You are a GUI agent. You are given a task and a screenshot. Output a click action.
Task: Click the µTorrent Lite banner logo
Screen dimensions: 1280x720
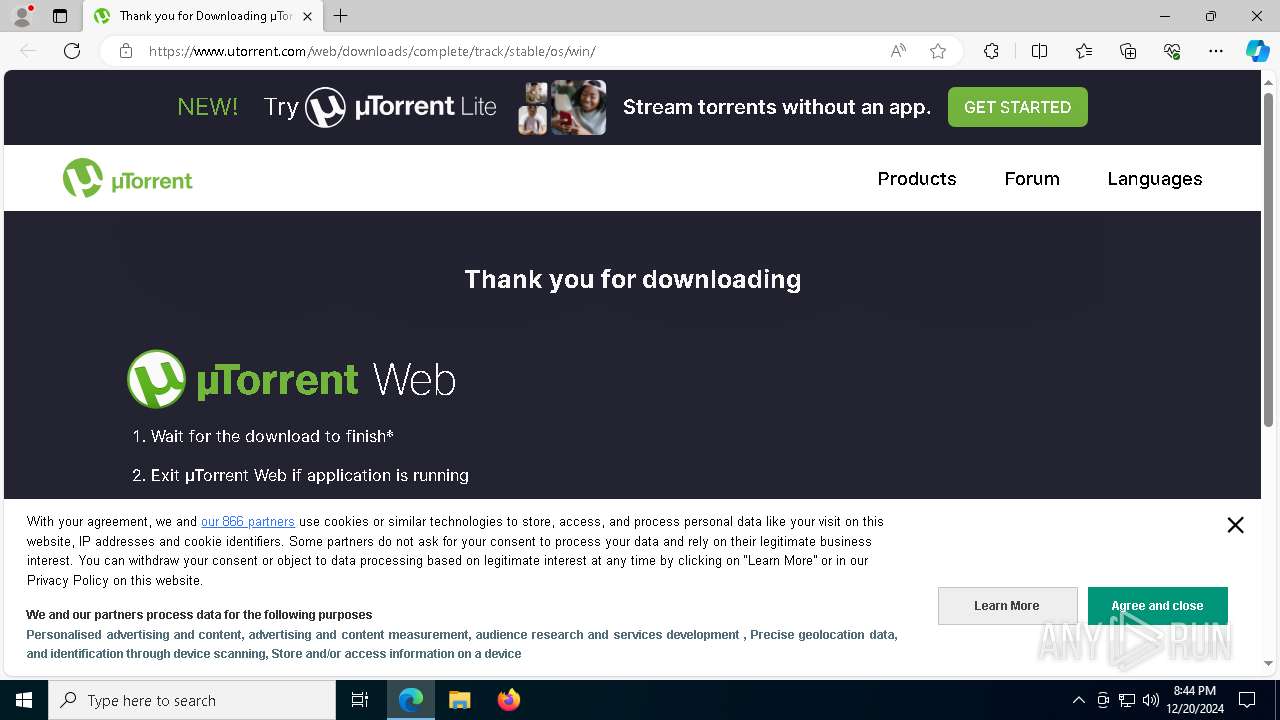401,107
